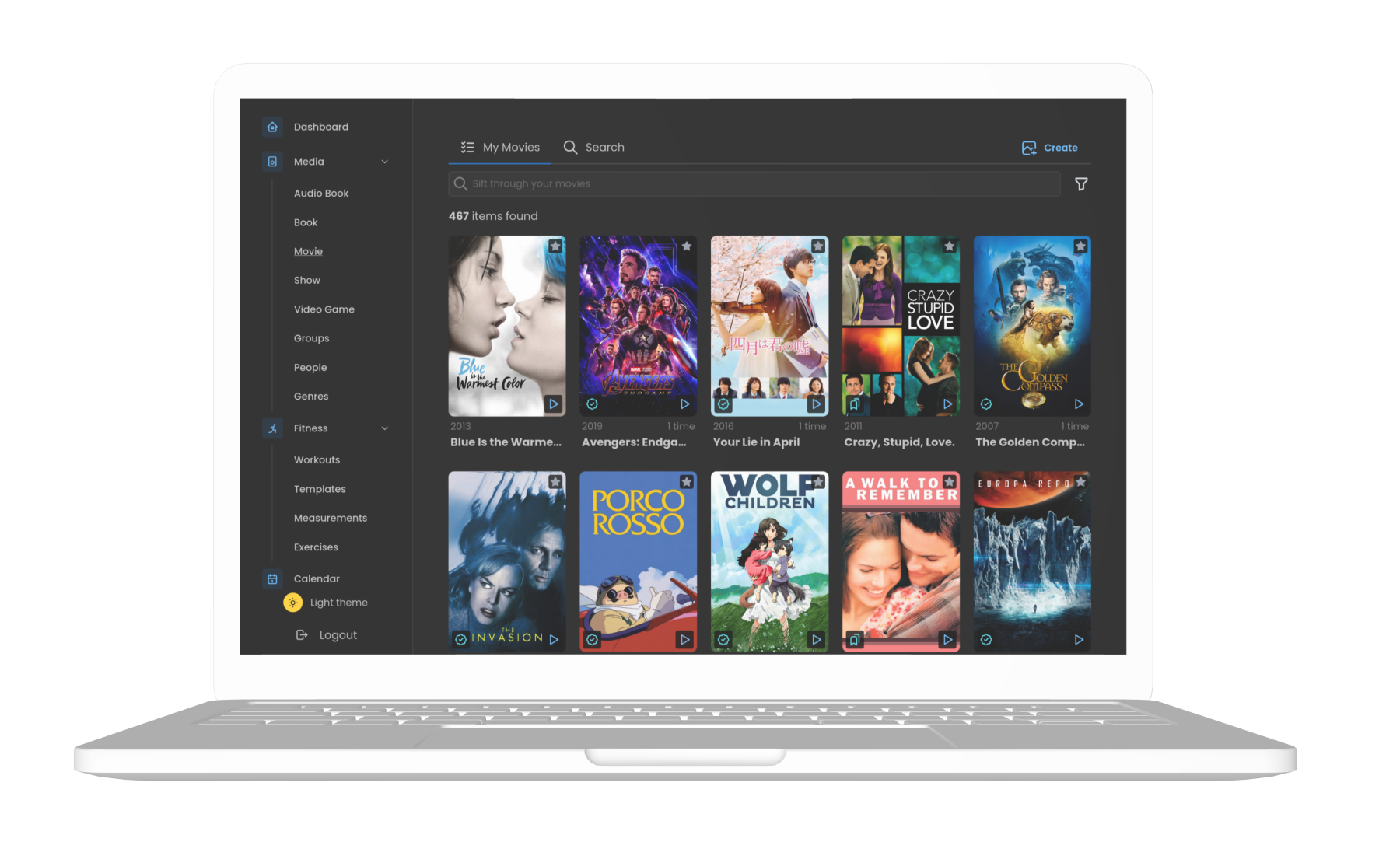The height and width of the screenshot is (849, 1400).
Task: Click the Create image-plus icon
Action: [1029, 148]
